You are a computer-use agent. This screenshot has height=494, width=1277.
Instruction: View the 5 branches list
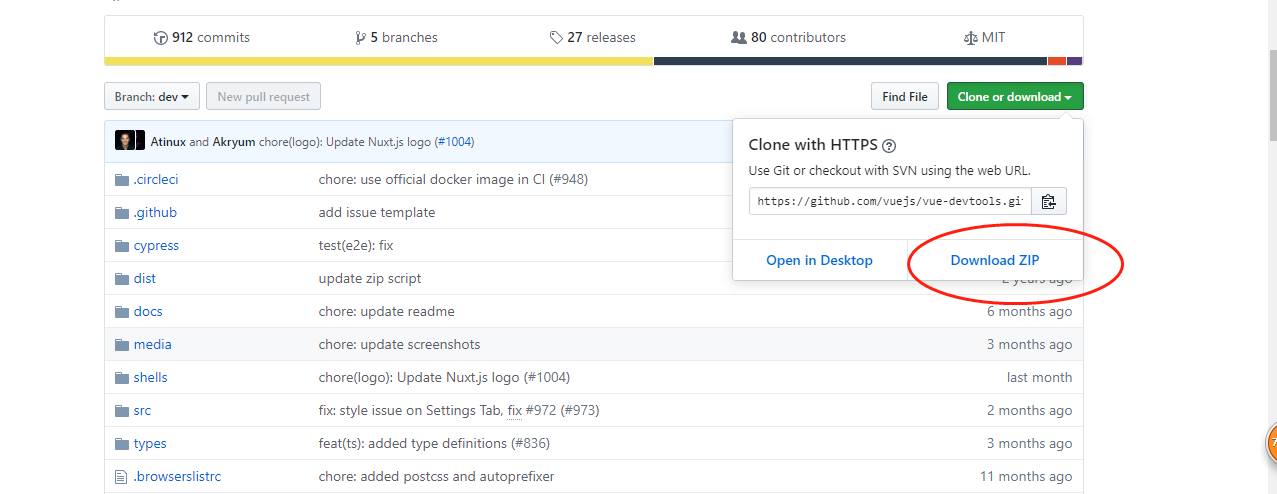click(396, 38)
